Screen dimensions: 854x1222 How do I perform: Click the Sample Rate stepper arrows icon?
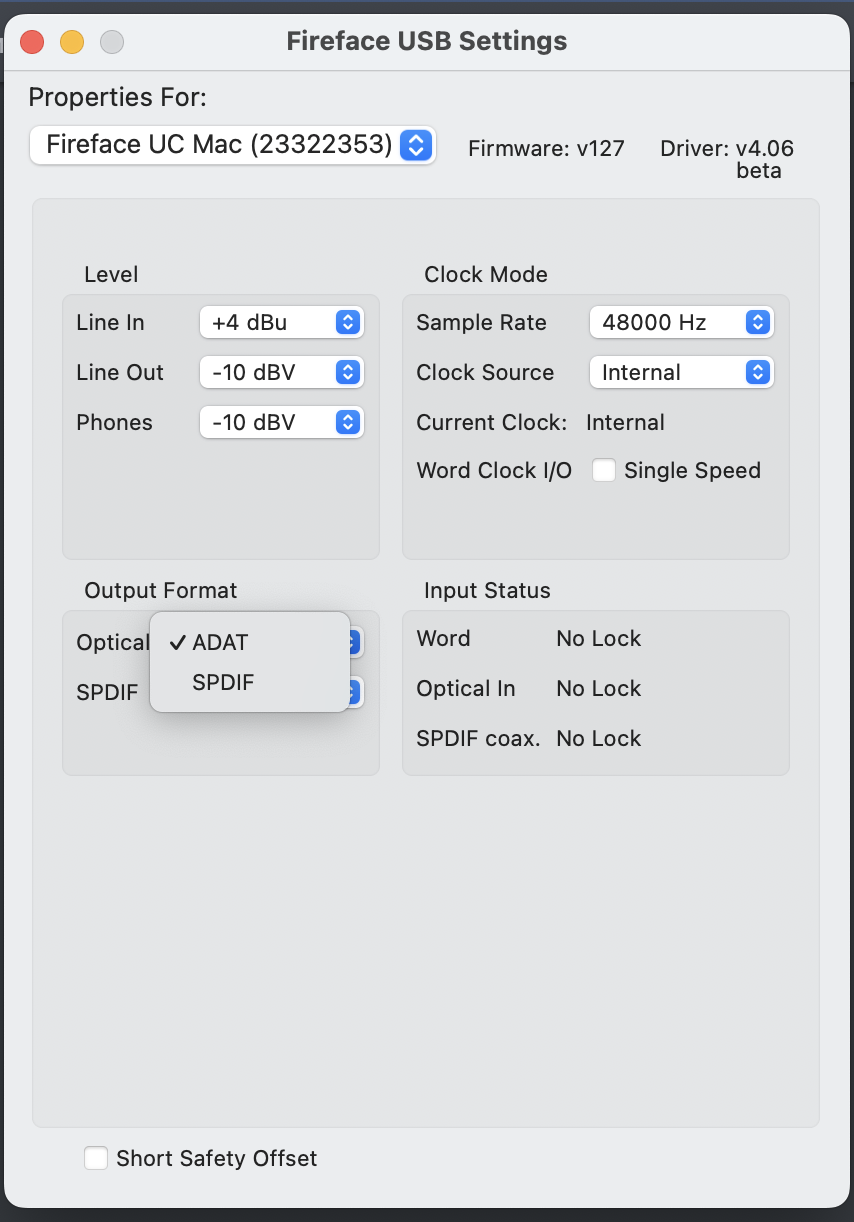point(757,322)
